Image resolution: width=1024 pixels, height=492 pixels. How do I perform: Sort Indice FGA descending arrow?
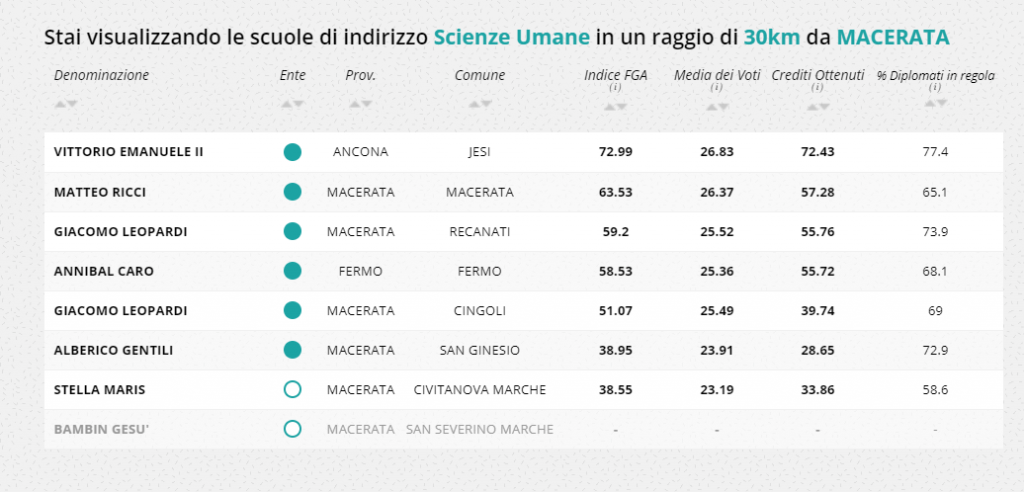(621, 107)
